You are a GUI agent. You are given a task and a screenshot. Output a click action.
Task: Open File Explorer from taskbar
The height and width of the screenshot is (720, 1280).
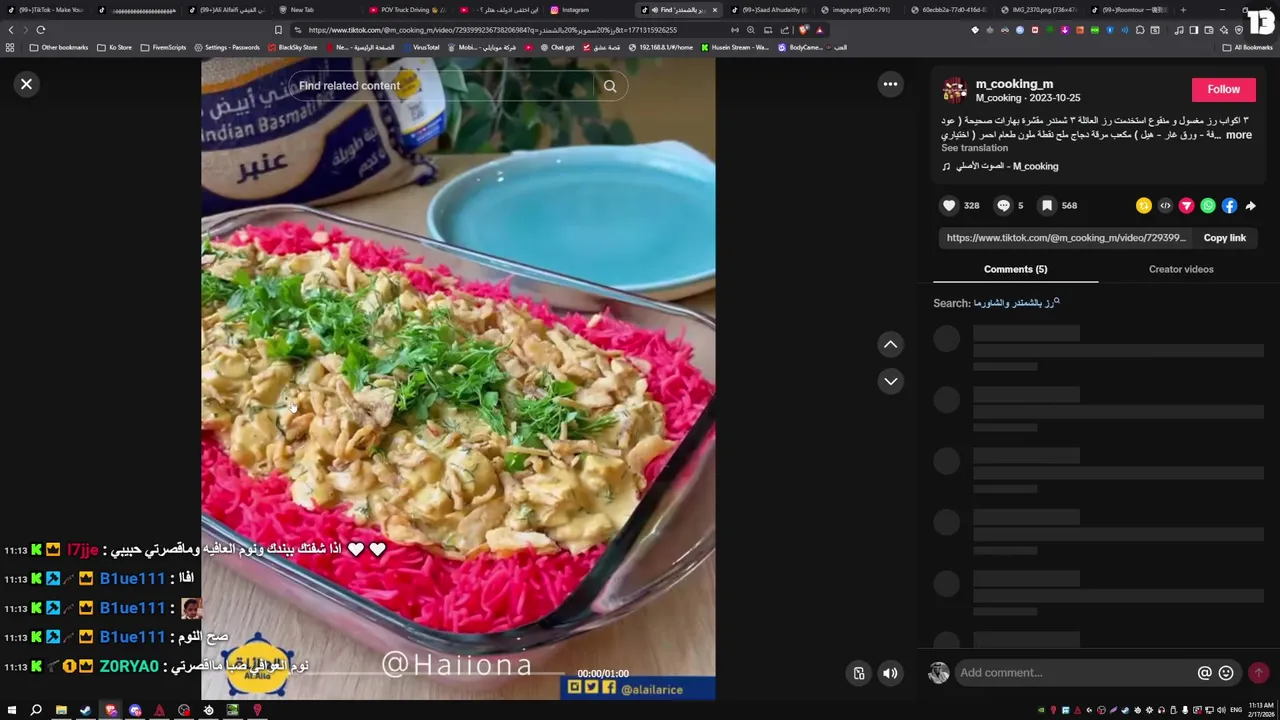point(61,711)
